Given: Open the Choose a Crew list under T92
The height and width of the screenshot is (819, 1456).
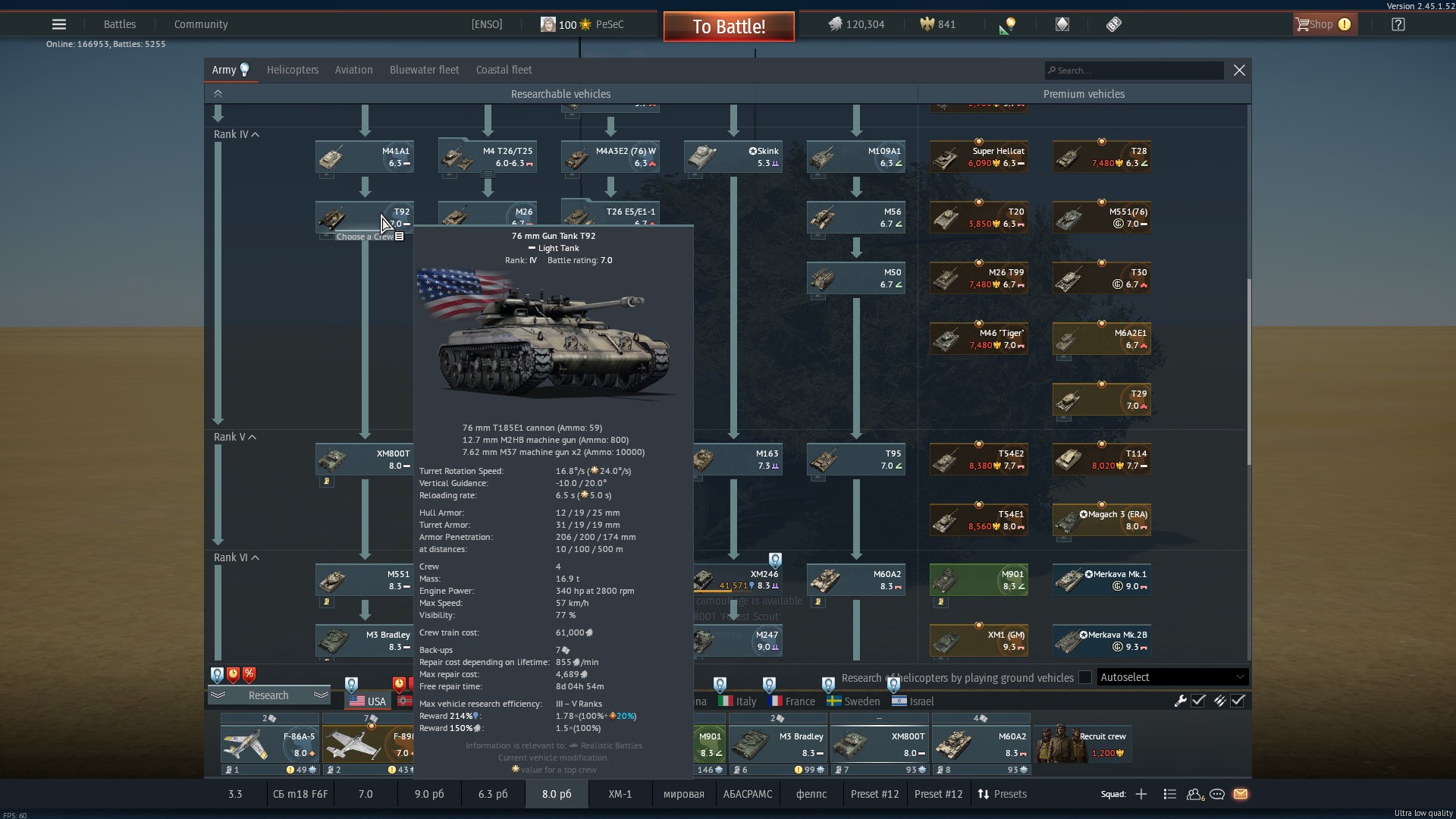Looking at the screenshot, I should coord(370,237).
